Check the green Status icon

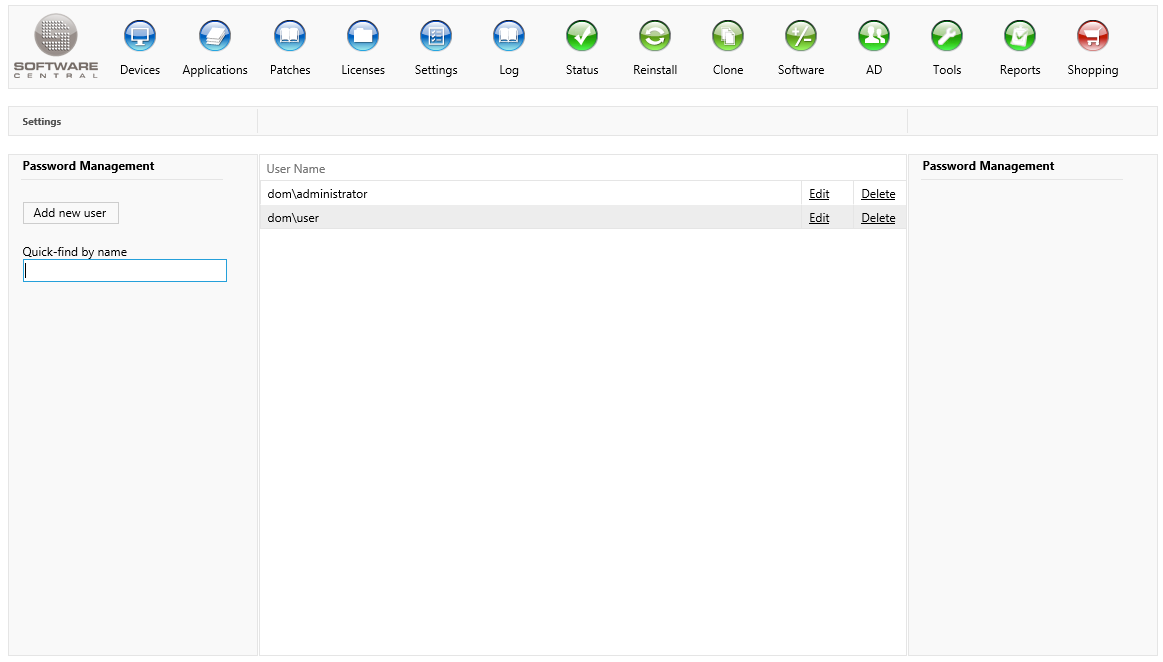coord(582,37)
